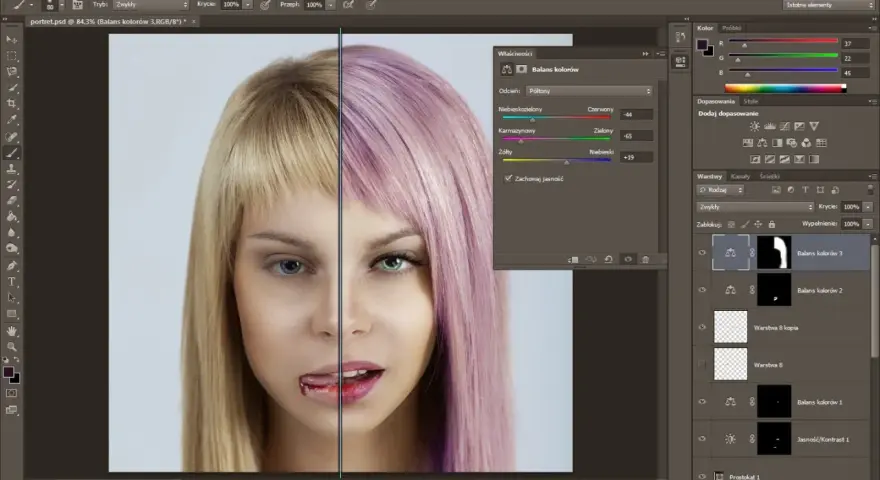
Task: Click the foreground color swatch in Kolor panel
Action: coord(702,44)
